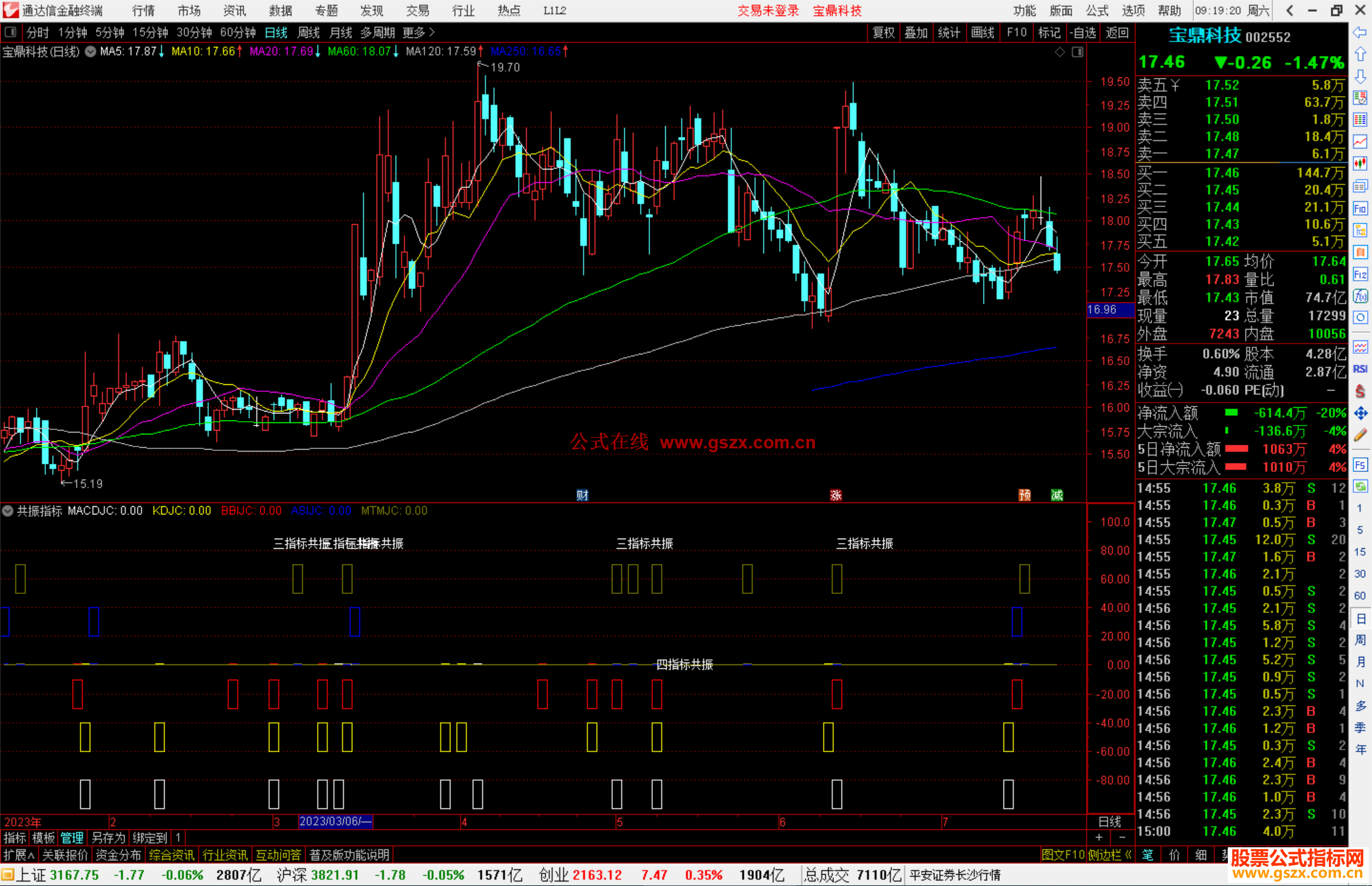Toggle the round button beside 共振指标 label
The height and width of the screenshot is (886, 1372).
pyautogui.click(x=8, y=511)
